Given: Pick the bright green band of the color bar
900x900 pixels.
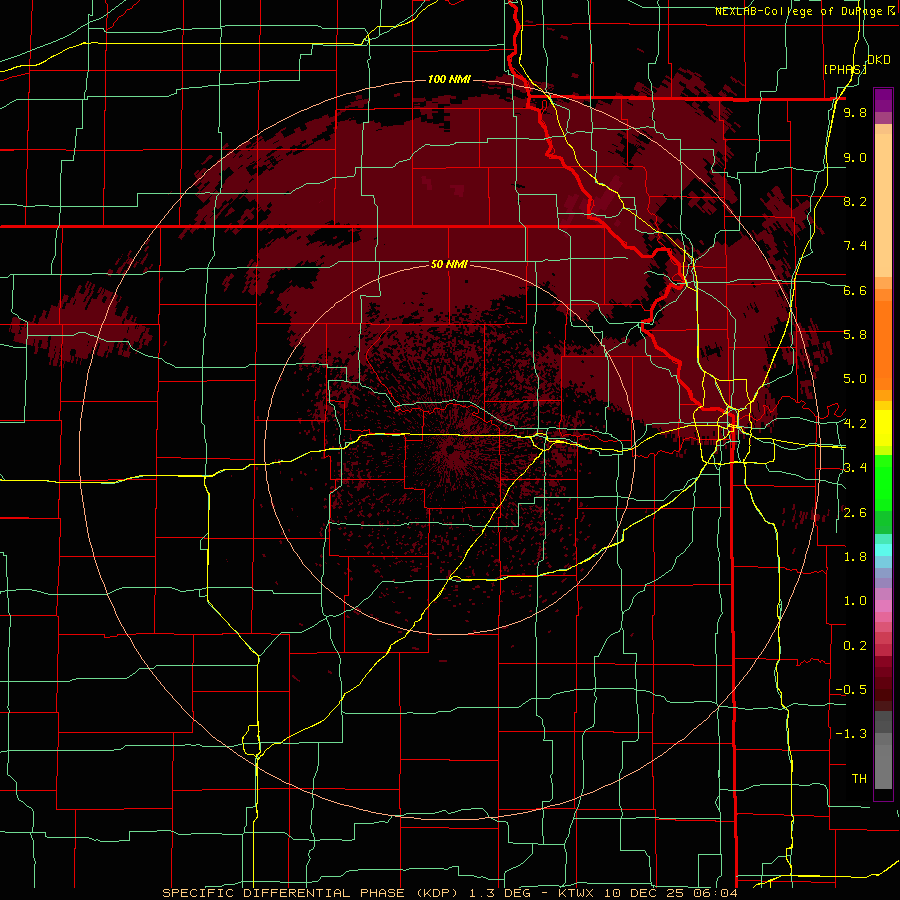Looking at the screenshot, I should pos(883,482).
